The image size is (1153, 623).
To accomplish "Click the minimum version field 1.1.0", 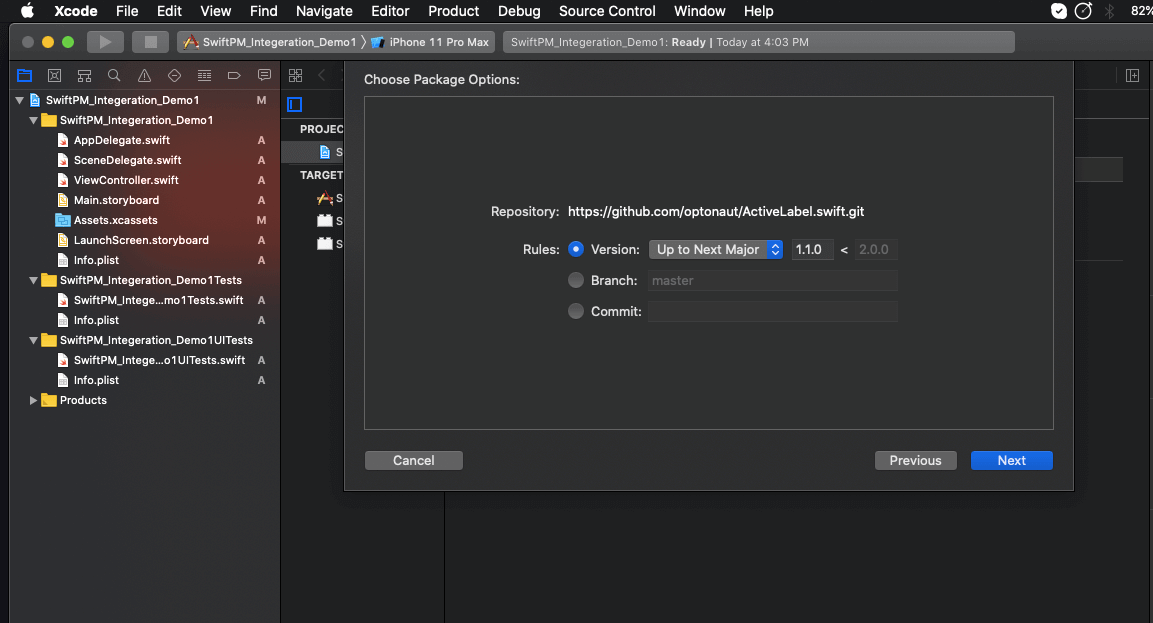I will 813,249.
